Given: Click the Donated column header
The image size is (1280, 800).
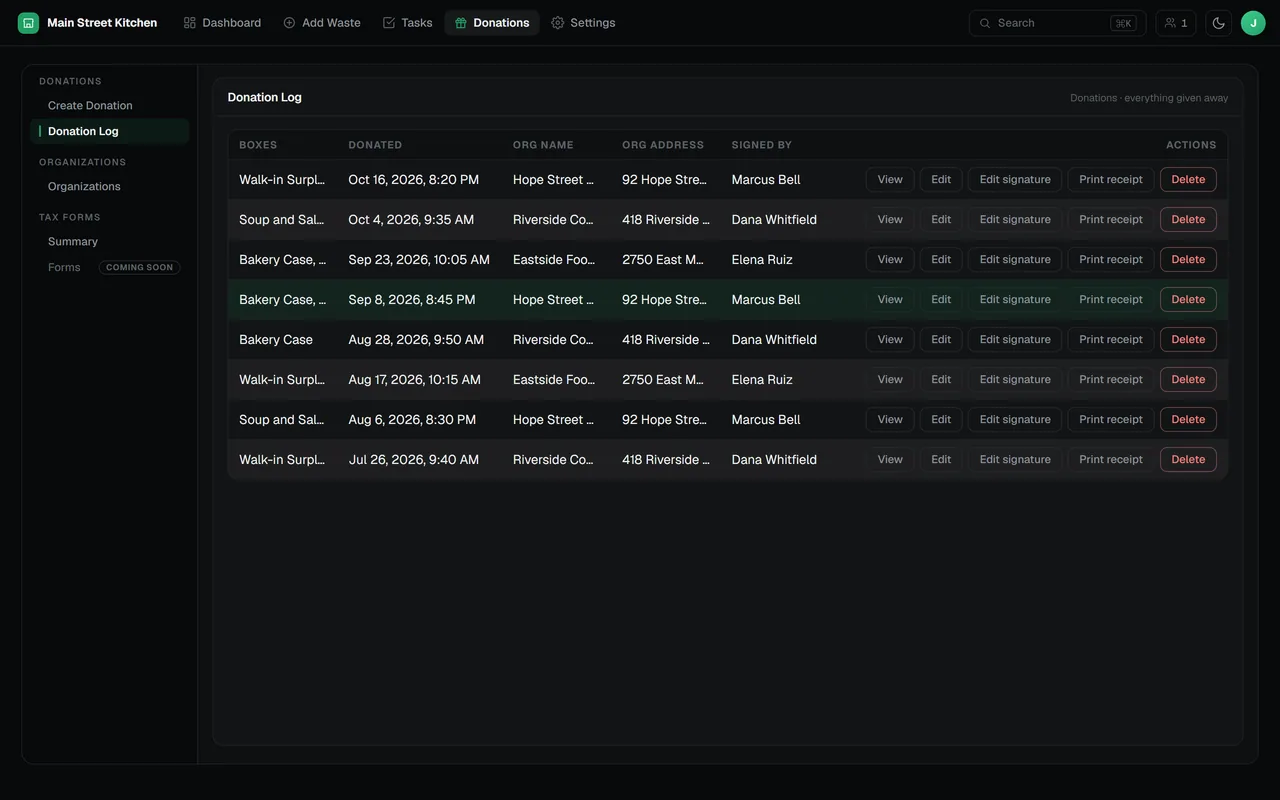Looking at the screenshot, I should 375,145.
